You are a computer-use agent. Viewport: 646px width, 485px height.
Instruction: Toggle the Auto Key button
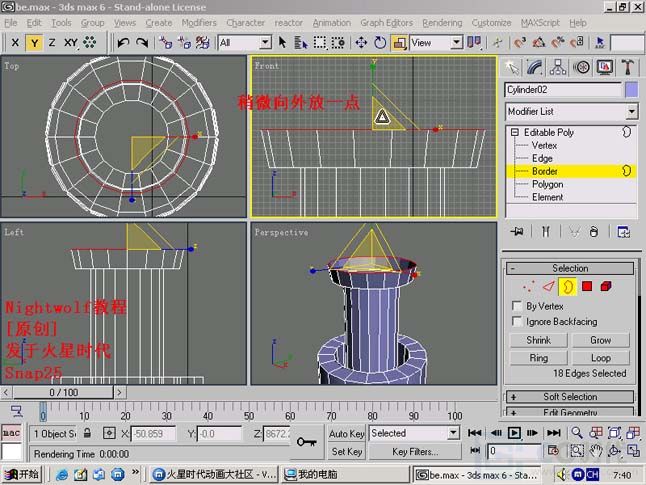tap(346, 433)
